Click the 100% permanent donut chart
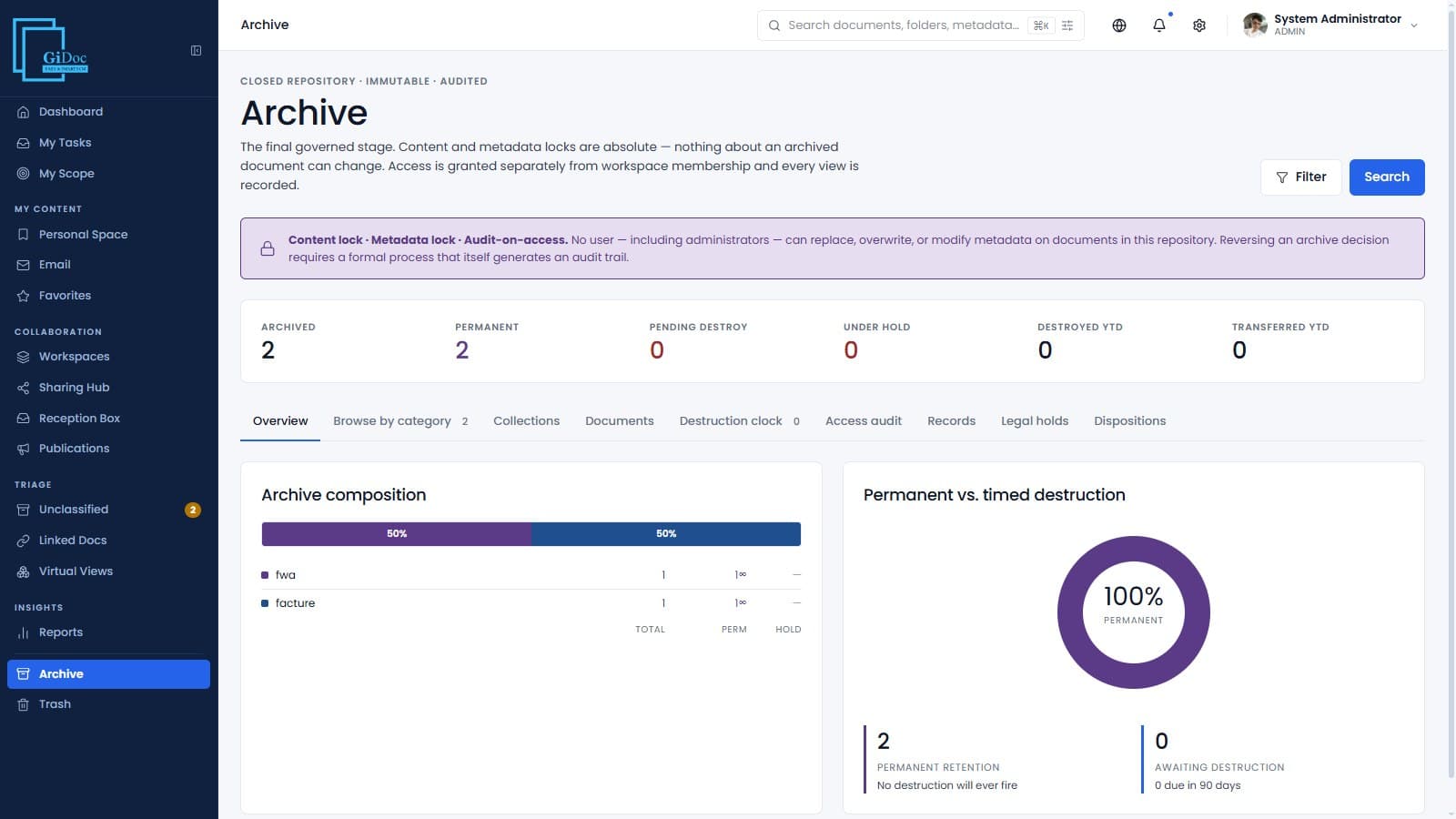Screen dimensions: 1456x819 click(x=1133, y=612)
